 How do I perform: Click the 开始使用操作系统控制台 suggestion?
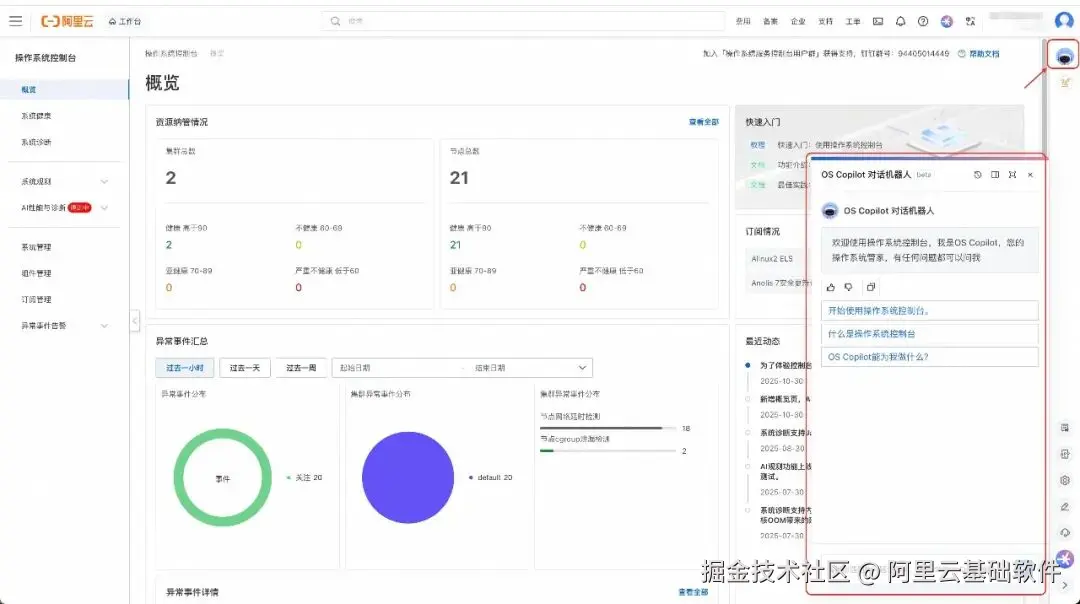pyautogui.click(x=929, y=311)
